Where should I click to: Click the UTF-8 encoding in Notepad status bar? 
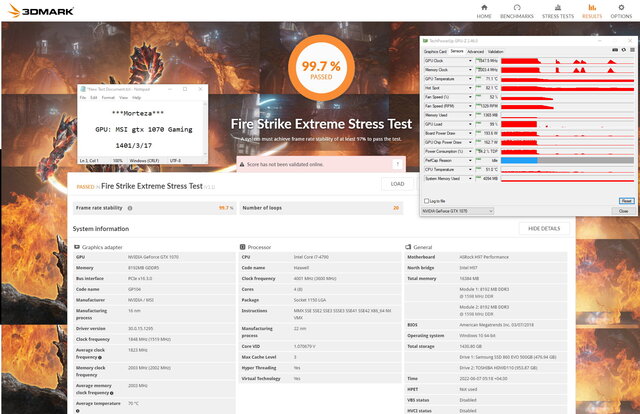click(175, 161)
